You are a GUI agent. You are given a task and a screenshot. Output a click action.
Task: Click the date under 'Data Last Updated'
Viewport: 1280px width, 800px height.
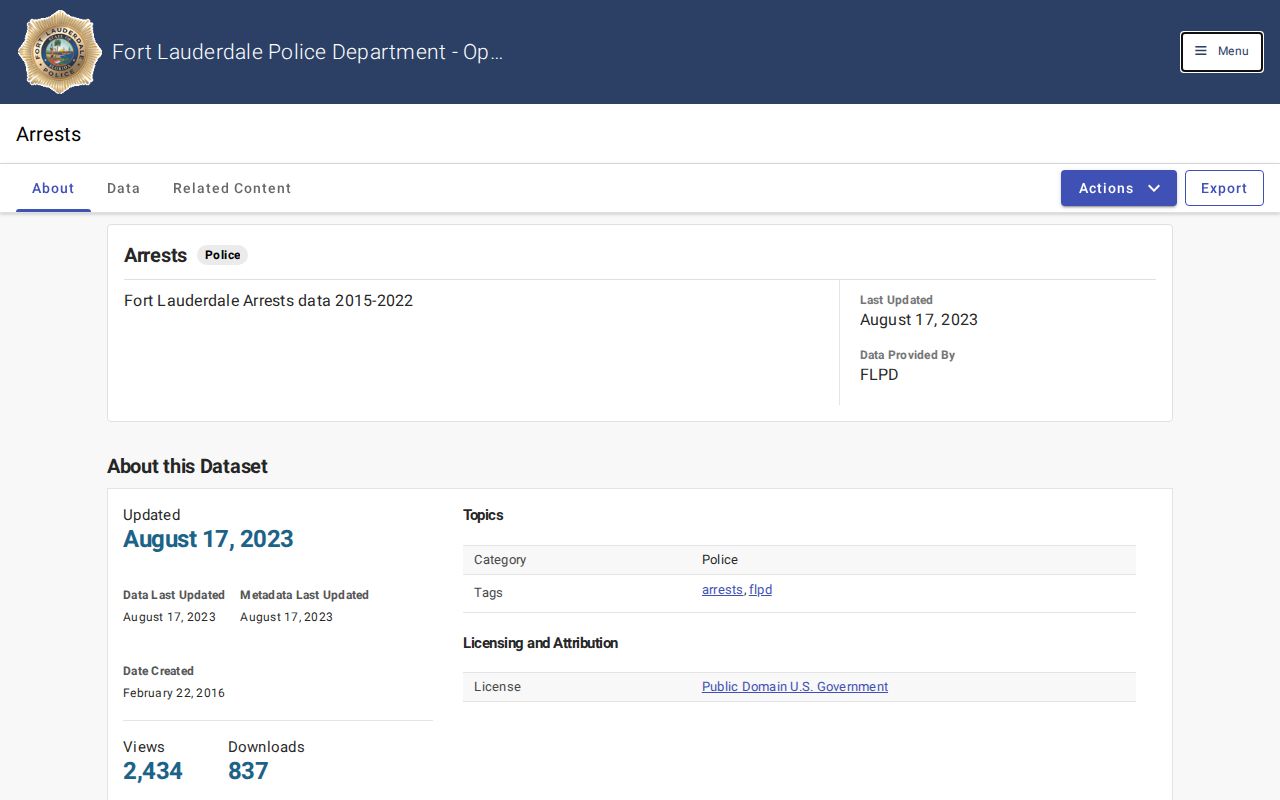click(169, 617)
